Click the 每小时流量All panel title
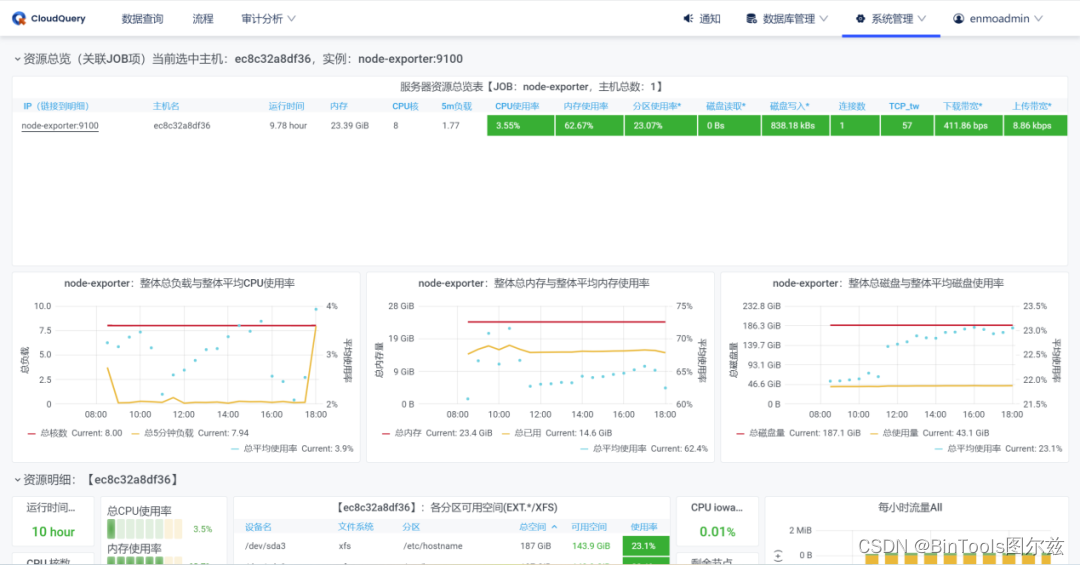This screenshot has height=565, width=1080. point(909,508)
